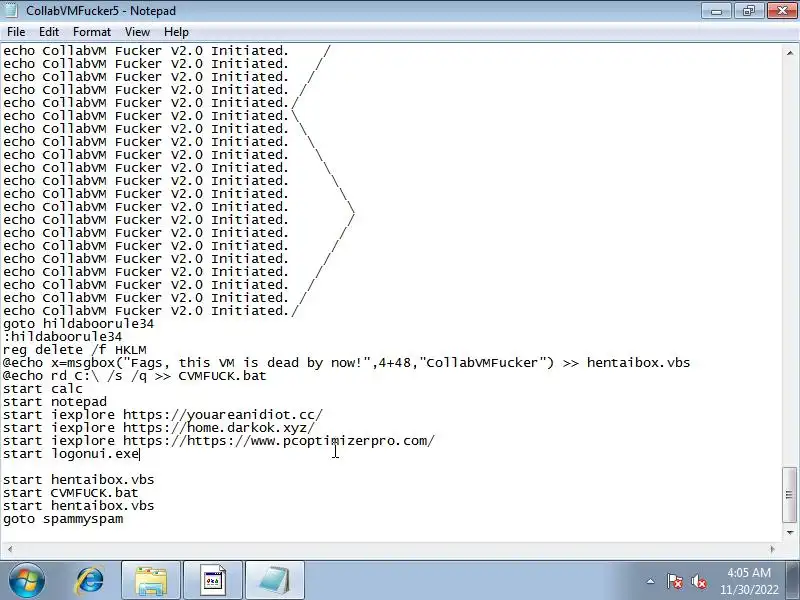Click the pcoptimizerpro.com URL line
Screen dimensions: 800x600
coord(219,441)
